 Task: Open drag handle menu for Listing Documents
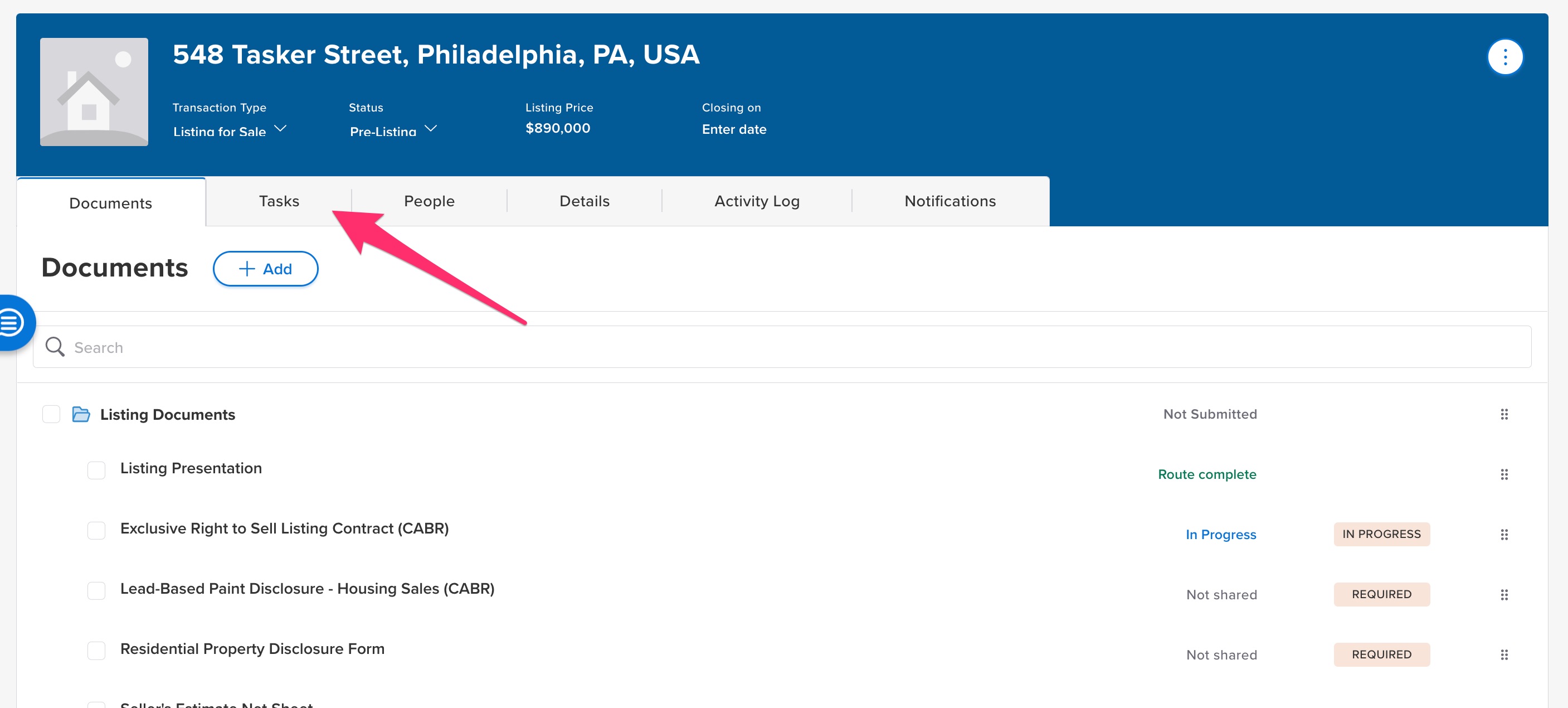click(1503, 415)
